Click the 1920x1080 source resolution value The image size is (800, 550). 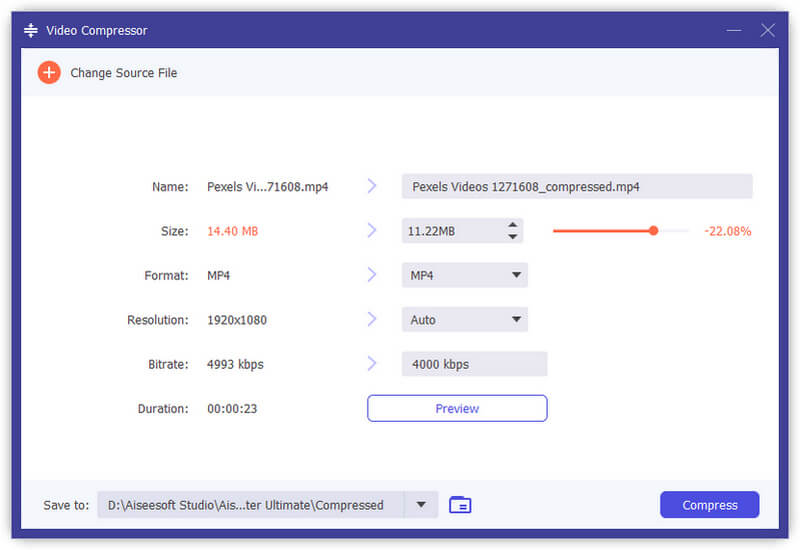[237, 320]
